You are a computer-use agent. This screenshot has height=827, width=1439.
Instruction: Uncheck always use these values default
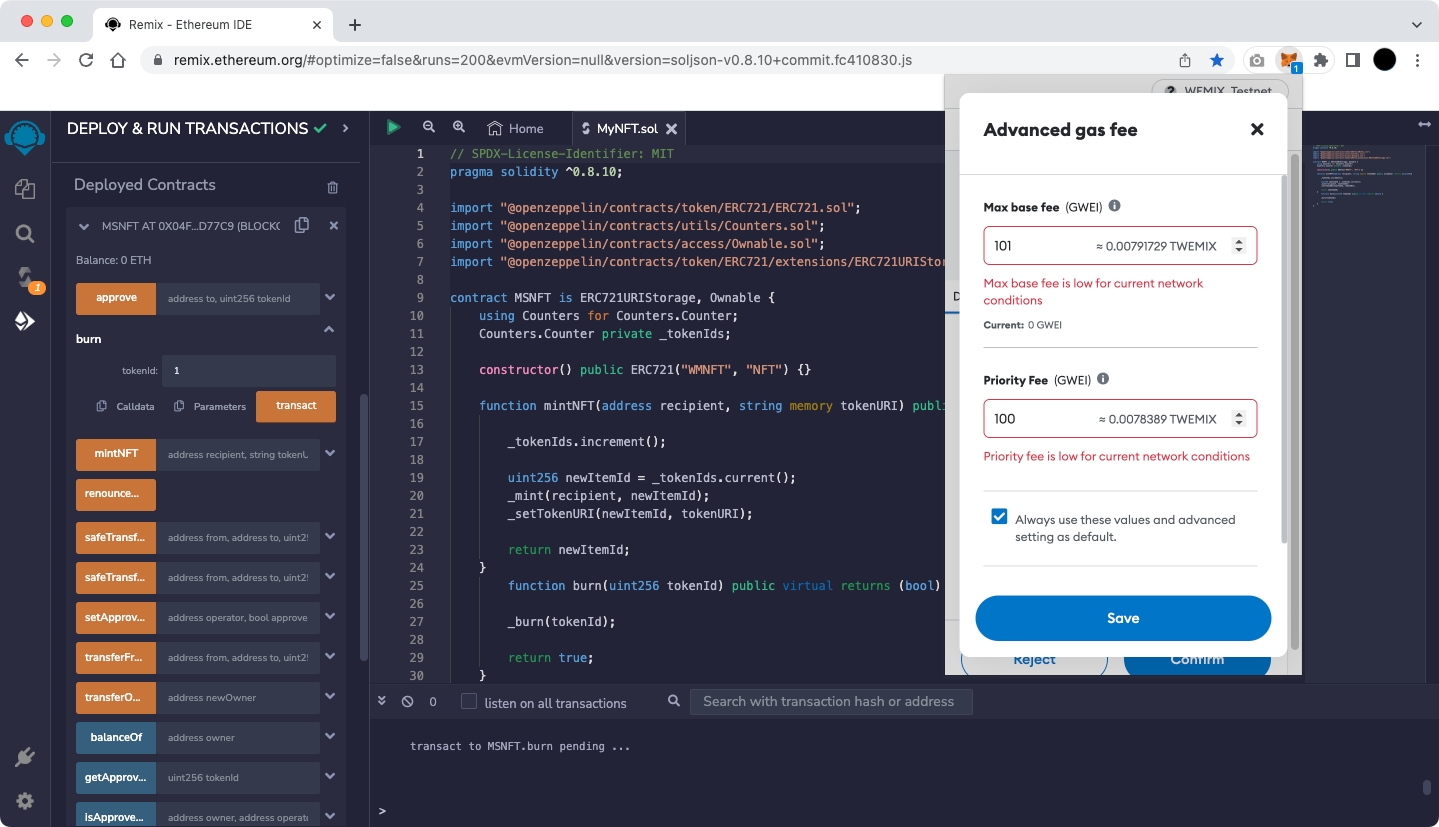click(x=999, y=517)
